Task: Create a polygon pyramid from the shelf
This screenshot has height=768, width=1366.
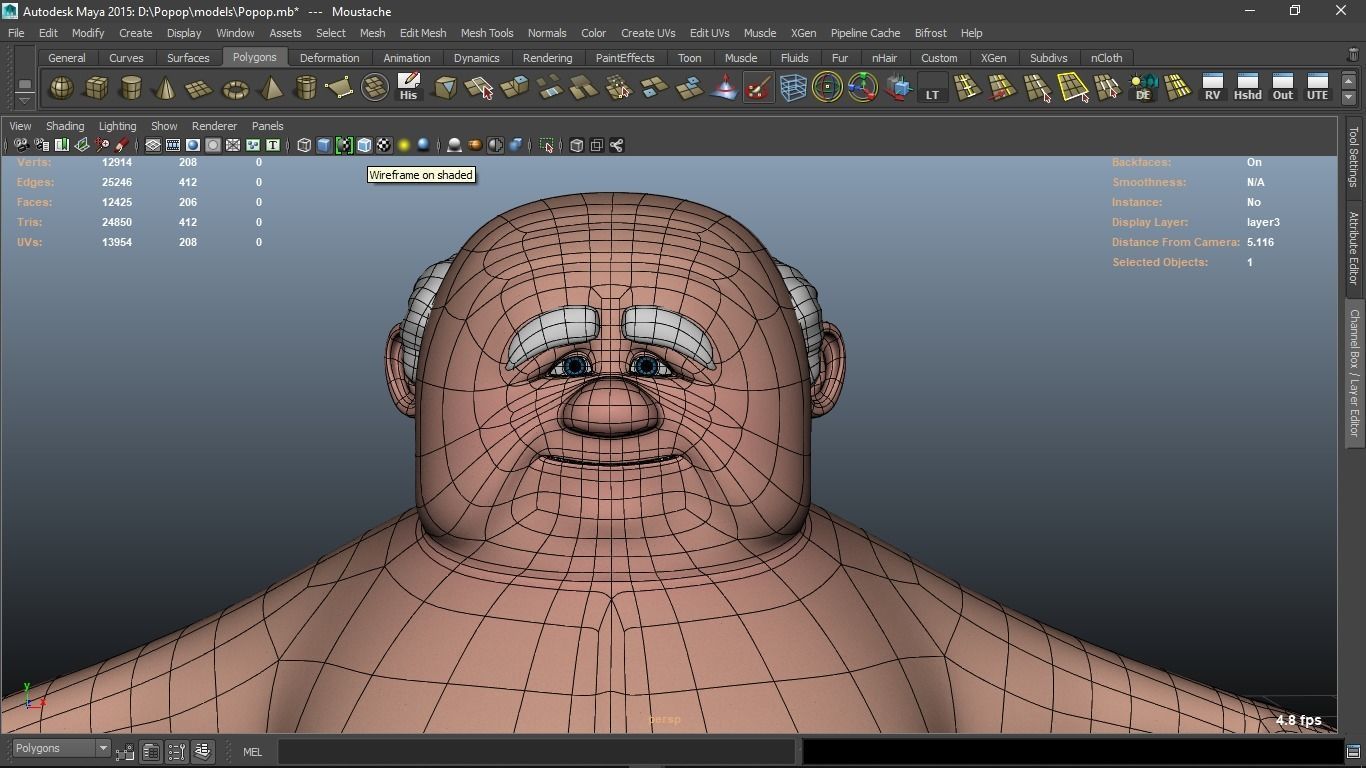Action: point(270,88)
